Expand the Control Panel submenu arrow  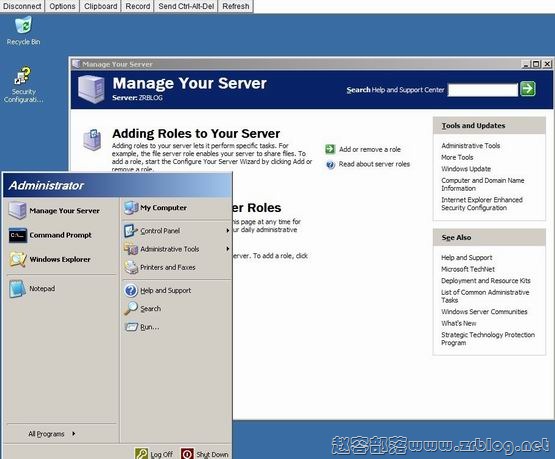[228, 231]
